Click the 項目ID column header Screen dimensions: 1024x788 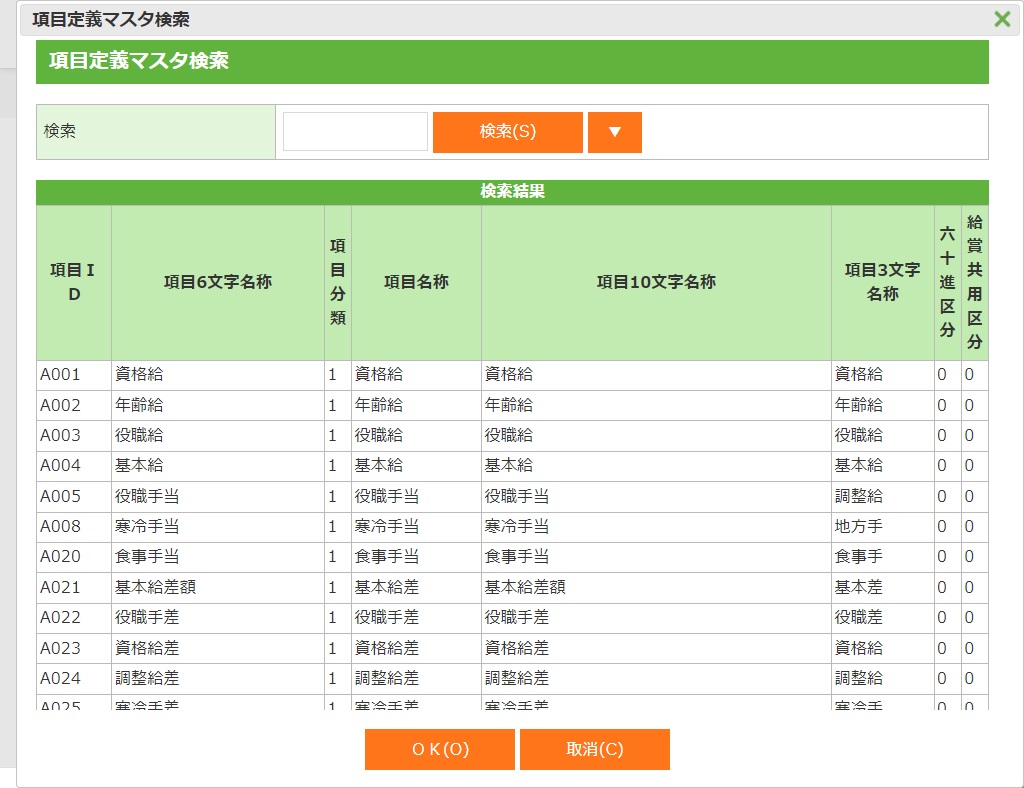(x=74, y=282)
